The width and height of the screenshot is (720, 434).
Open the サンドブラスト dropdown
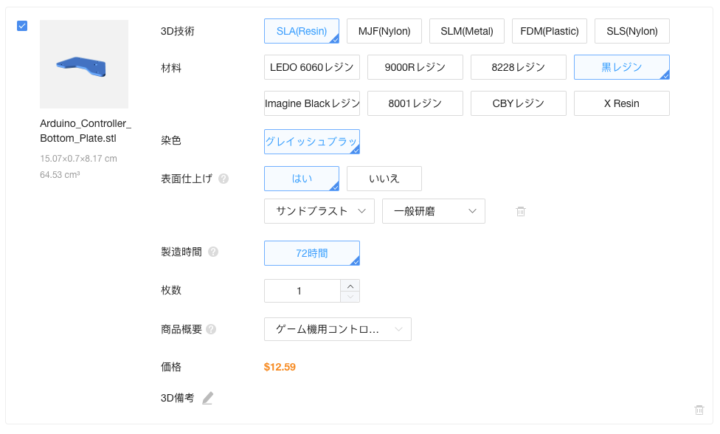click(319, 211)
